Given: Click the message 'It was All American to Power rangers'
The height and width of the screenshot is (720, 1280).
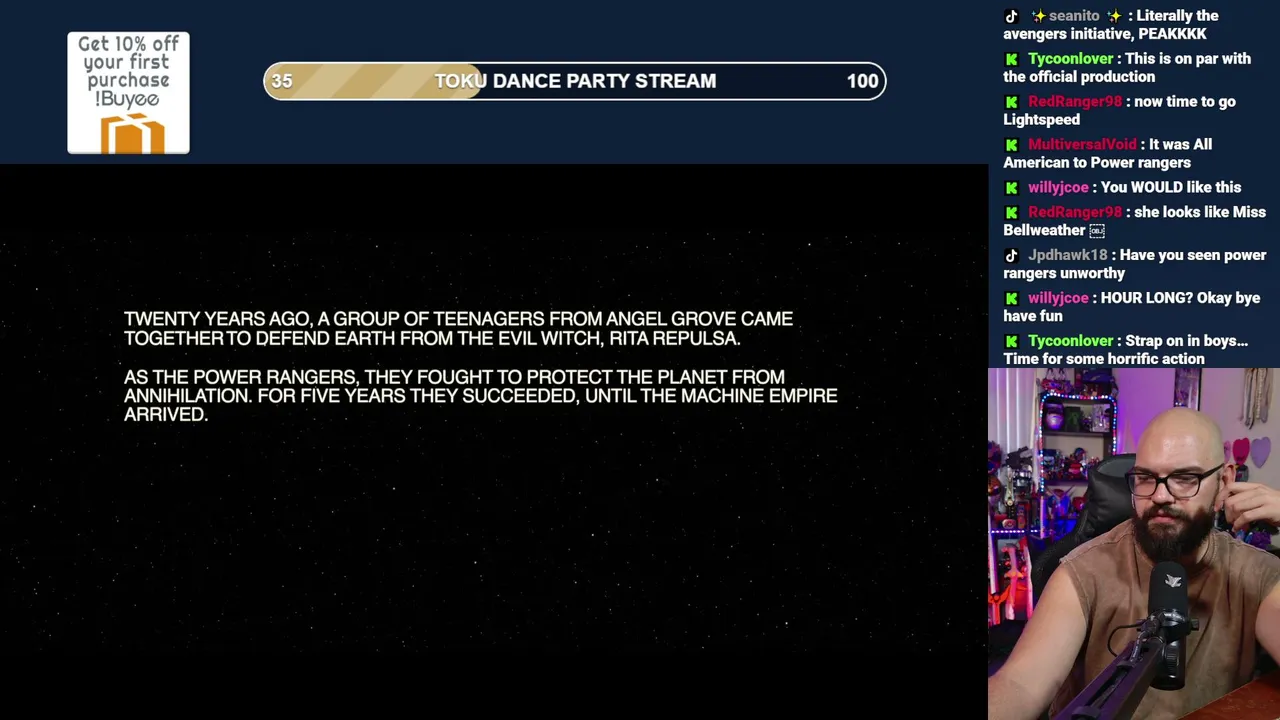Looking at the screenshot, I should point(1108,154).
